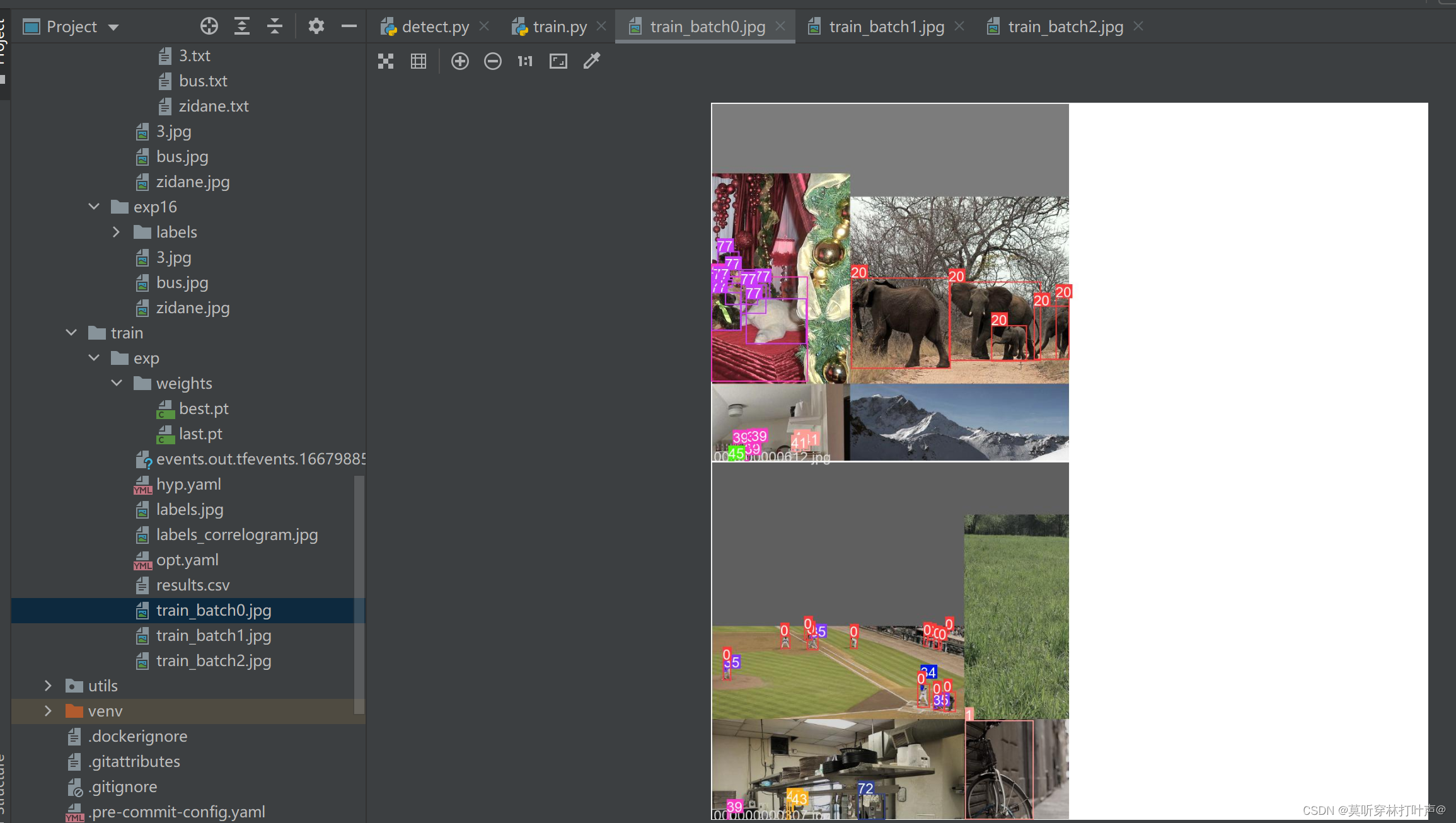Select hyp.yaml file
Screen dimensions: 1456x823
tap(188, 484)
